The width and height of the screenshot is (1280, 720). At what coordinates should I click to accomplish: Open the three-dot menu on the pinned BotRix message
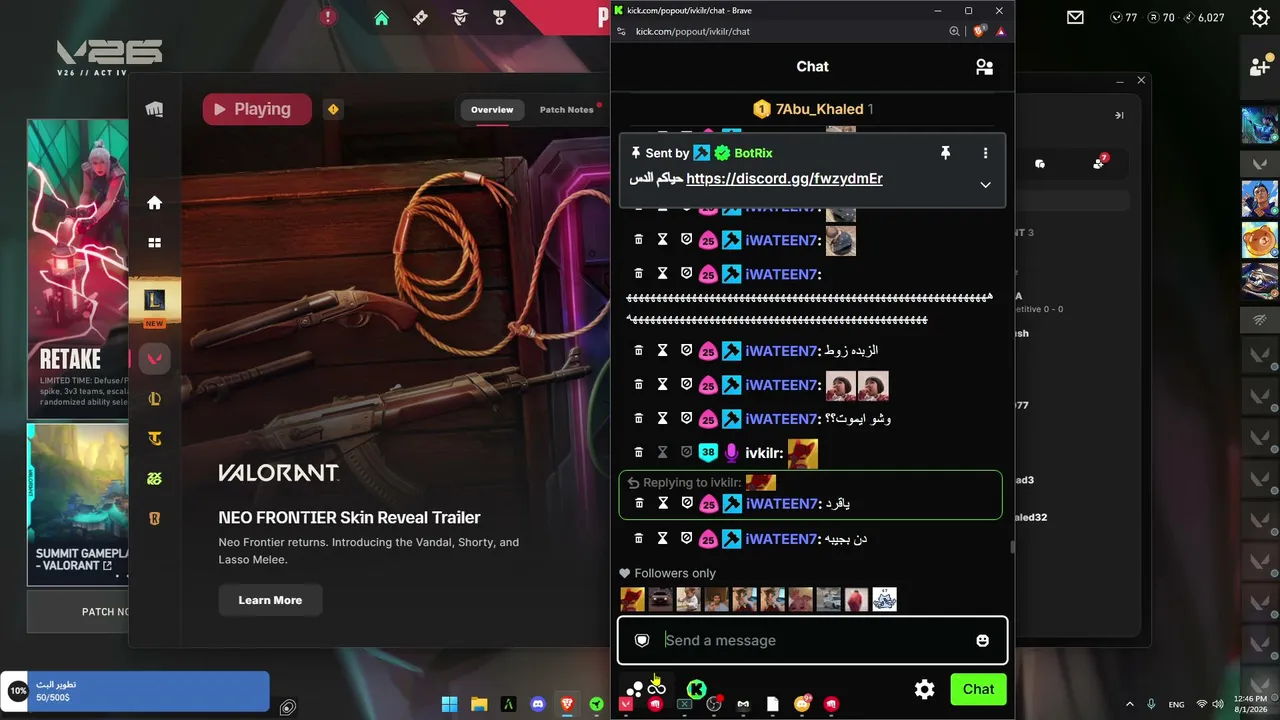tap(985, 153)
